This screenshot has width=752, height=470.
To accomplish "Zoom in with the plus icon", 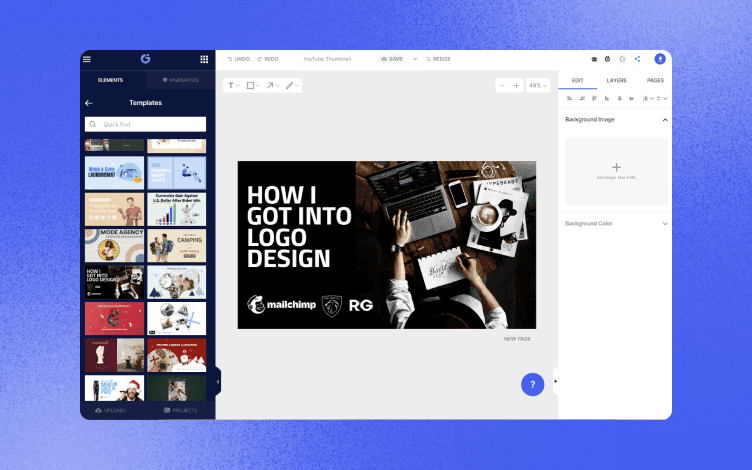I will click(517, 85).
